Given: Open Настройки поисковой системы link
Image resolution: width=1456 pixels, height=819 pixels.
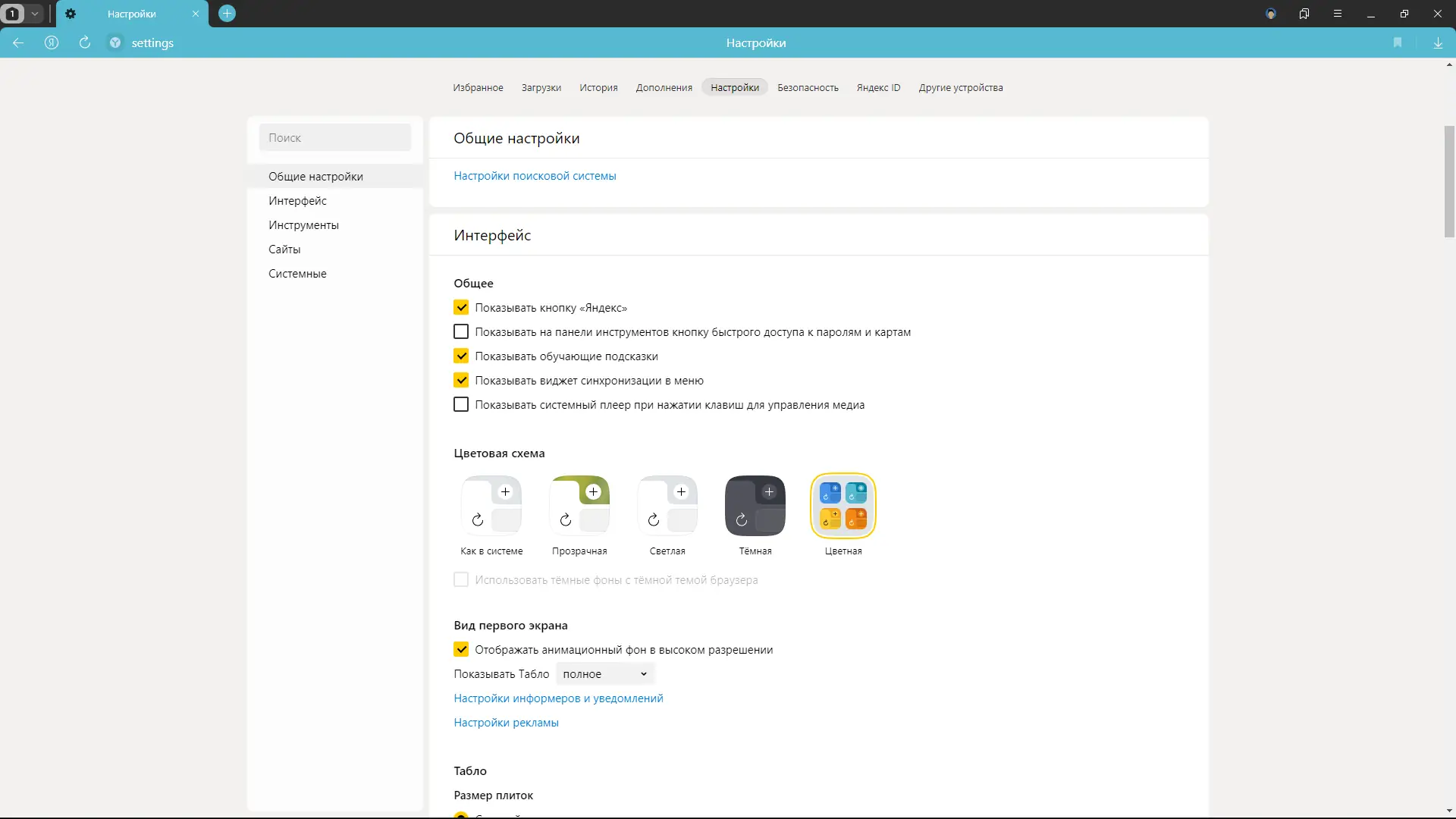Looking at the screenshot, I should 535,176.
